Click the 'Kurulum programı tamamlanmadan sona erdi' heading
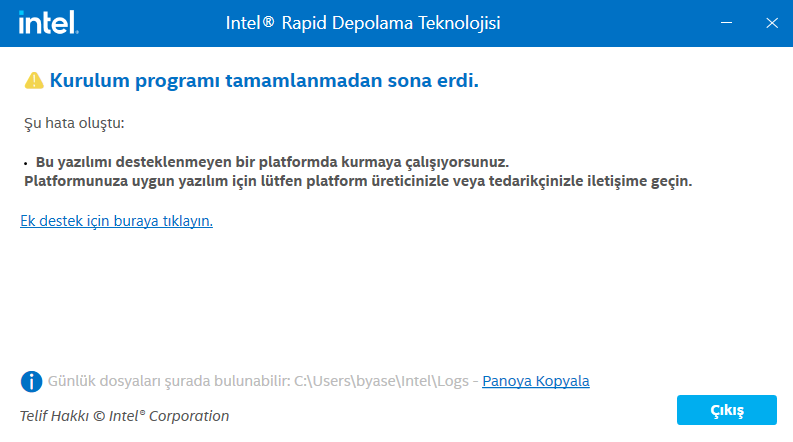This screenshot has width=793, height=442. [264, 80]
